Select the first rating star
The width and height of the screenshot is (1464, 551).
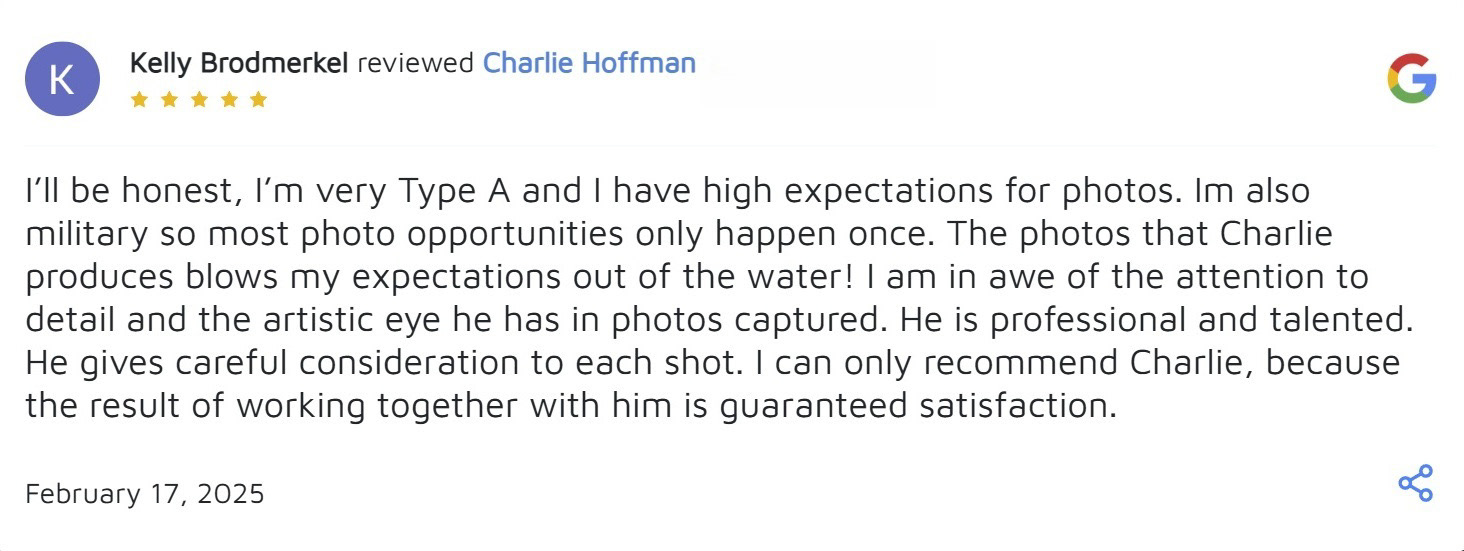[x=139, y=99]
